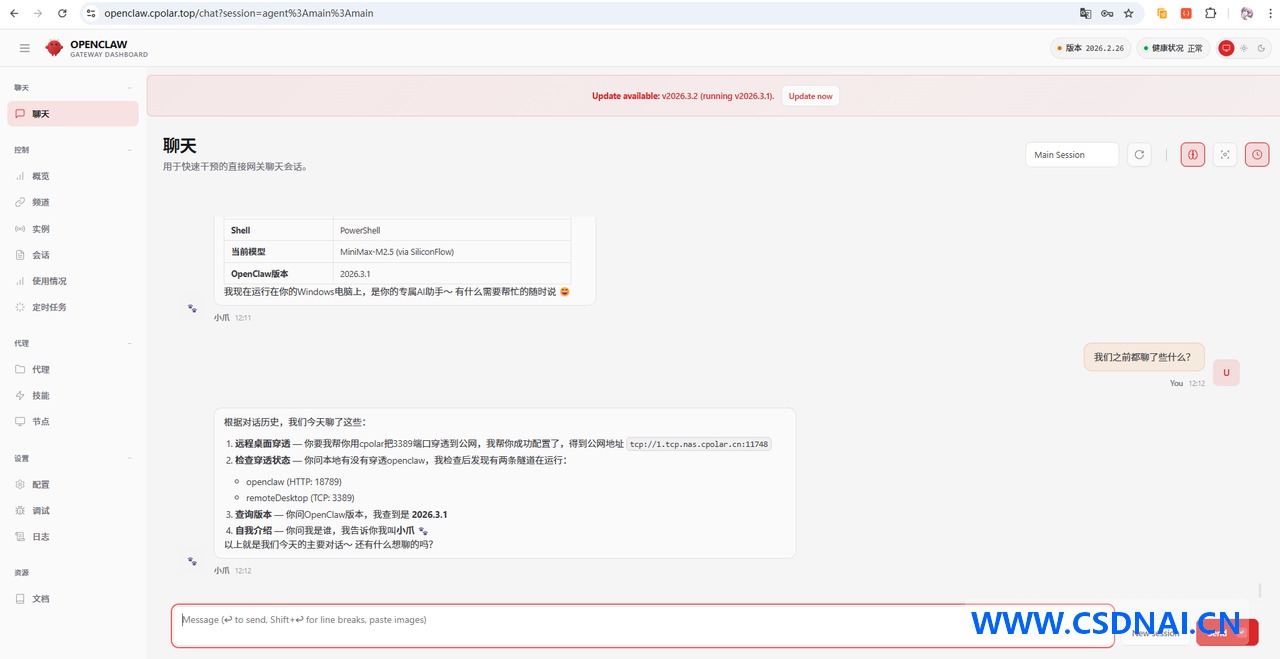Click the Update now button
Screen dimensions: 1280x659
click(x=810, y=96)
